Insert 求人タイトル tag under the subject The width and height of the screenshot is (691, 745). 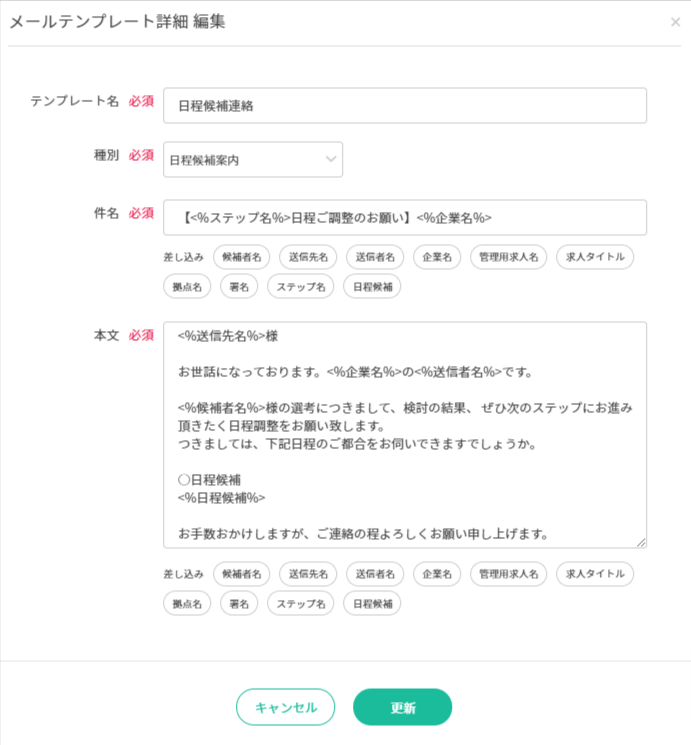[594, 257]
